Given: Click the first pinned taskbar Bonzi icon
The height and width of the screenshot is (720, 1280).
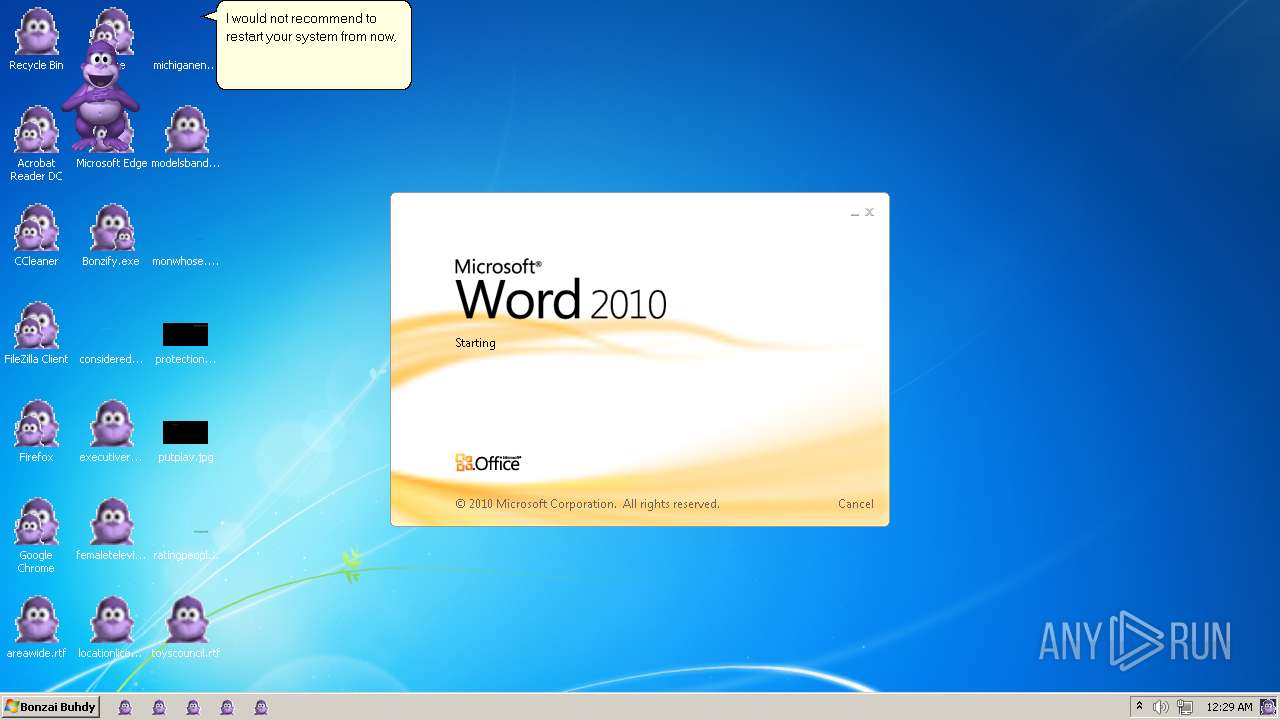Looking at the screenshot, I should coord(125,707).
